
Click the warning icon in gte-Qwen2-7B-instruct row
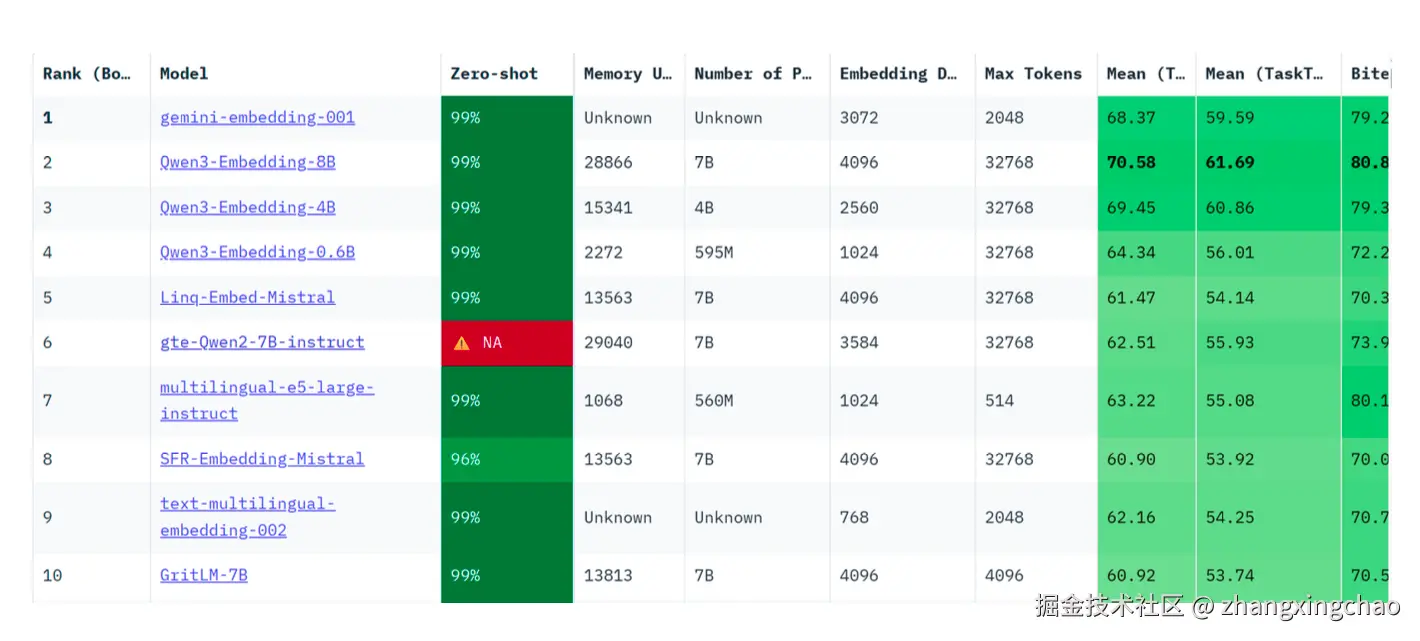(461, 343)
